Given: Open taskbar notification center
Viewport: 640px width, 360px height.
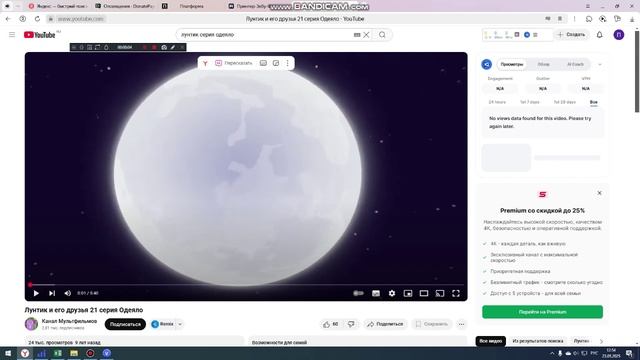Looking at the screenshot, I should 630,353.
